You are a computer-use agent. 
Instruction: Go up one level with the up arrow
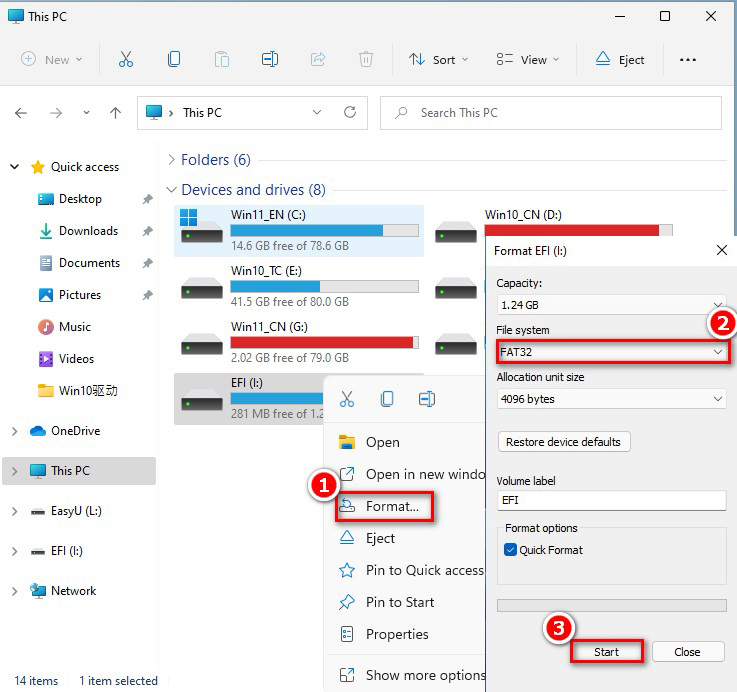(115, 113)
